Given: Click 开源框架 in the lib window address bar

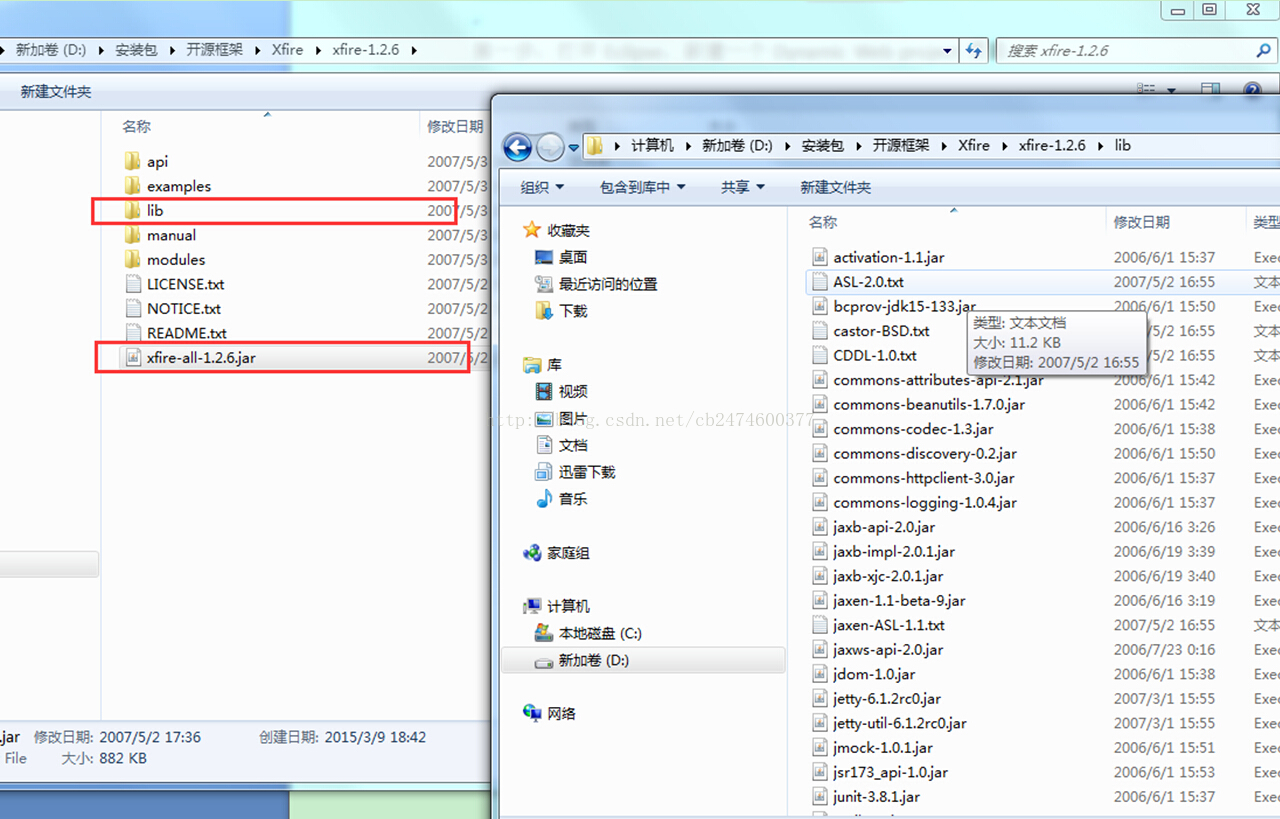Looking at the screenshot, I should [x=901, y=146].
